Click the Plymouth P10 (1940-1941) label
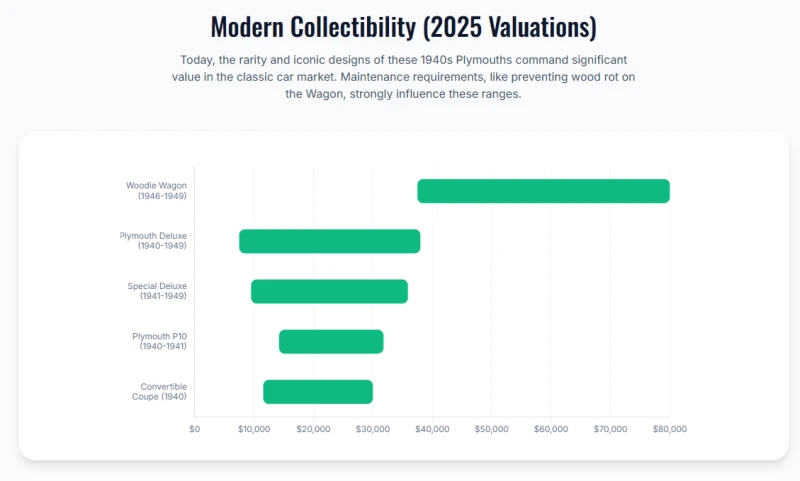Viewport: 800px width, 481px height. (159, 341)
